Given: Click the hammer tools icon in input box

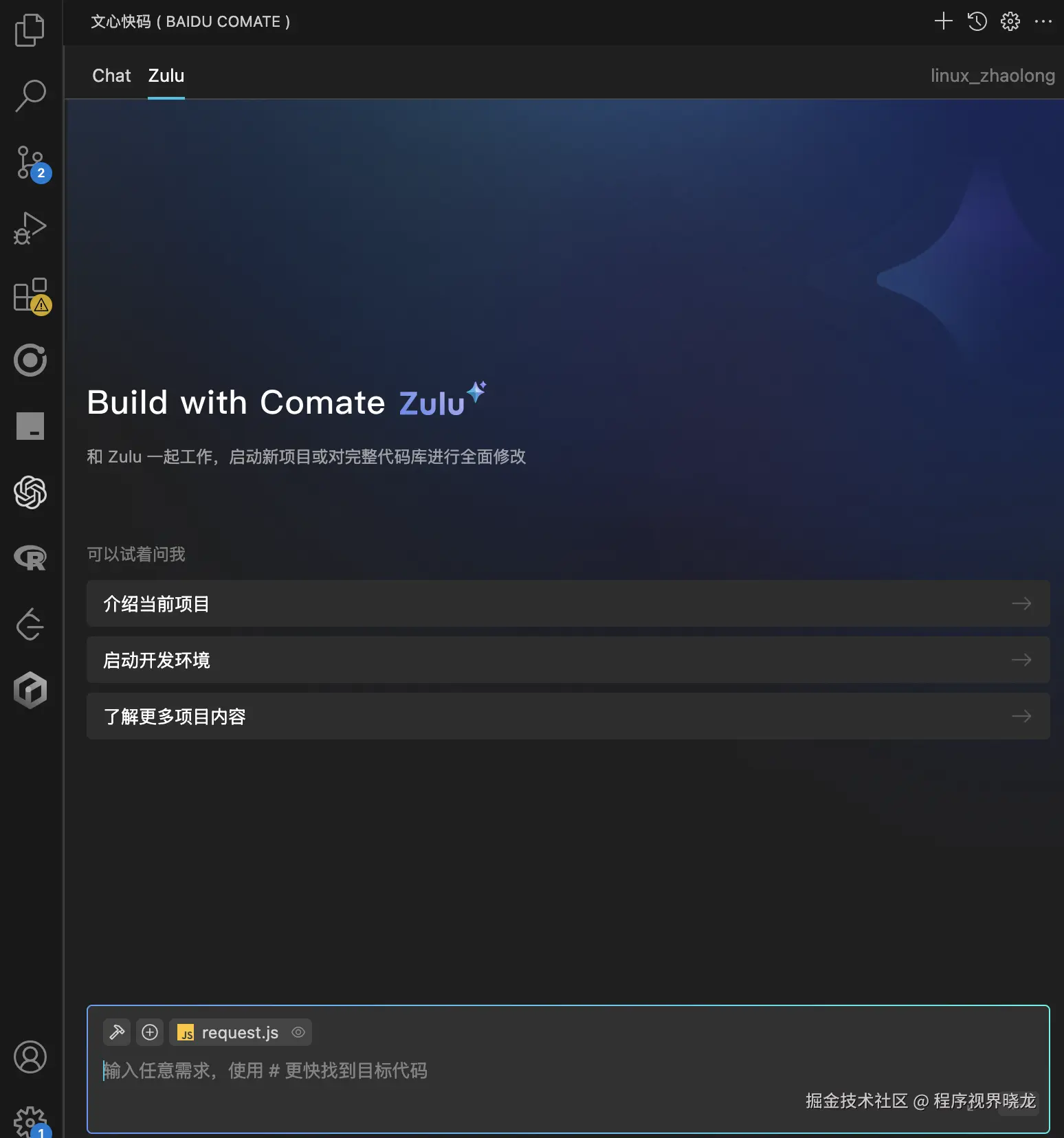Looking at the screenshot, I should [117, 1032].
